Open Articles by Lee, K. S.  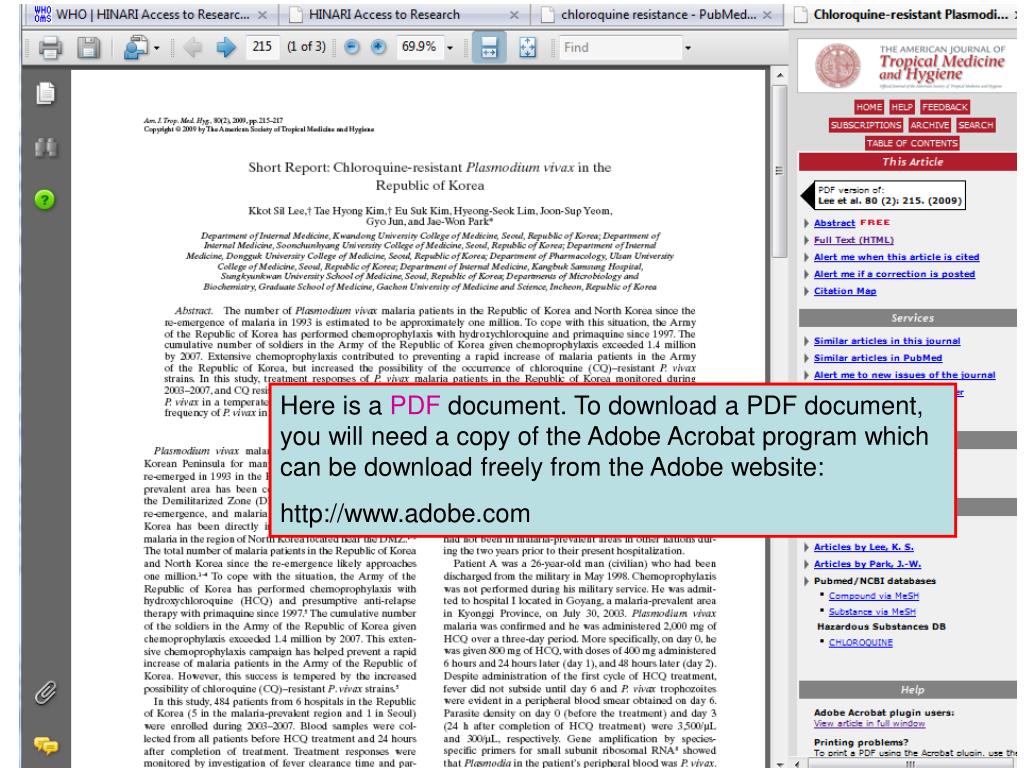(863, 547)
